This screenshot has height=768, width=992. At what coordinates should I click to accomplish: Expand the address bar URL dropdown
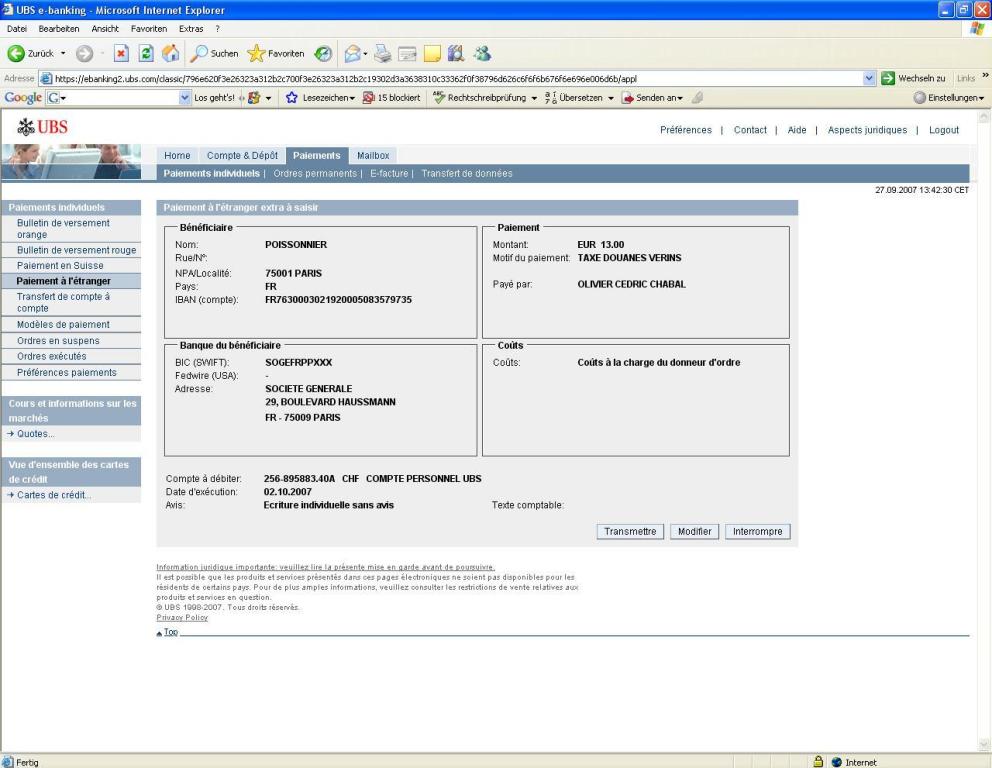[868, 78]
